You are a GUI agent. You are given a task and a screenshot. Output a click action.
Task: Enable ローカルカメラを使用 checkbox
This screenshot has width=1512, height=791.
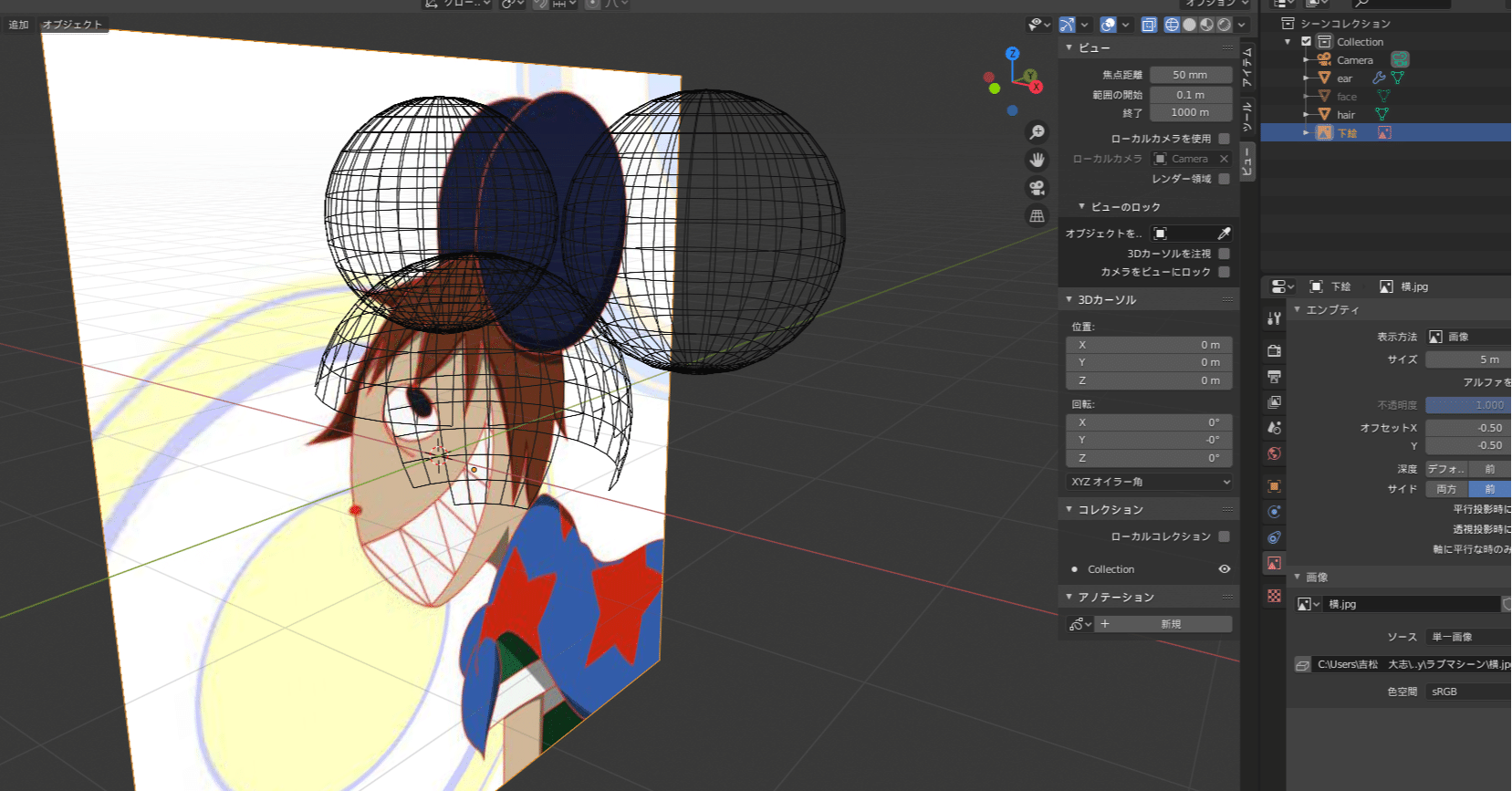pos(1224,139)
